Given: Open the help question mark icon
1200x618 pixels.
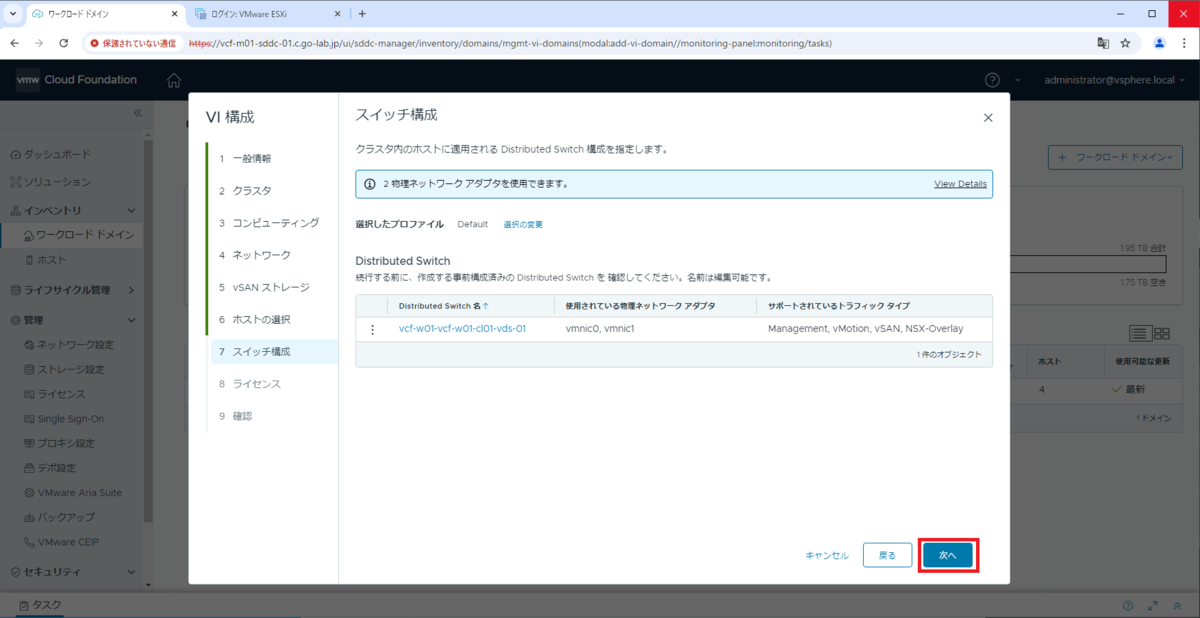Looking at the screenshot, I should pyautogui.click(x=992, y=80).
